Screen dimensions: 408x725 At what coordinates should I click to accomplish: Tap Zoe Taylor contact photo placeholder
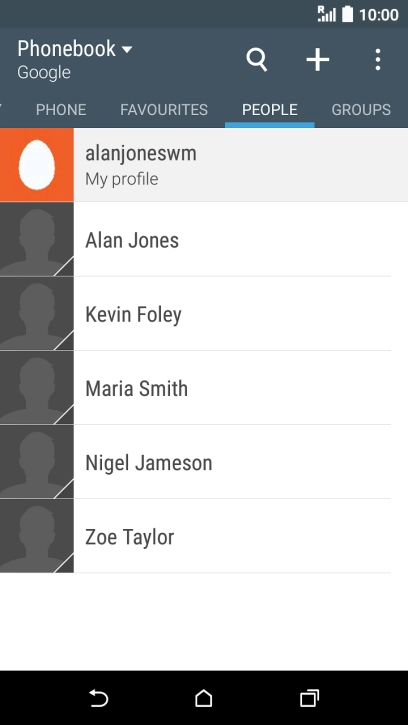coord(37,536)
